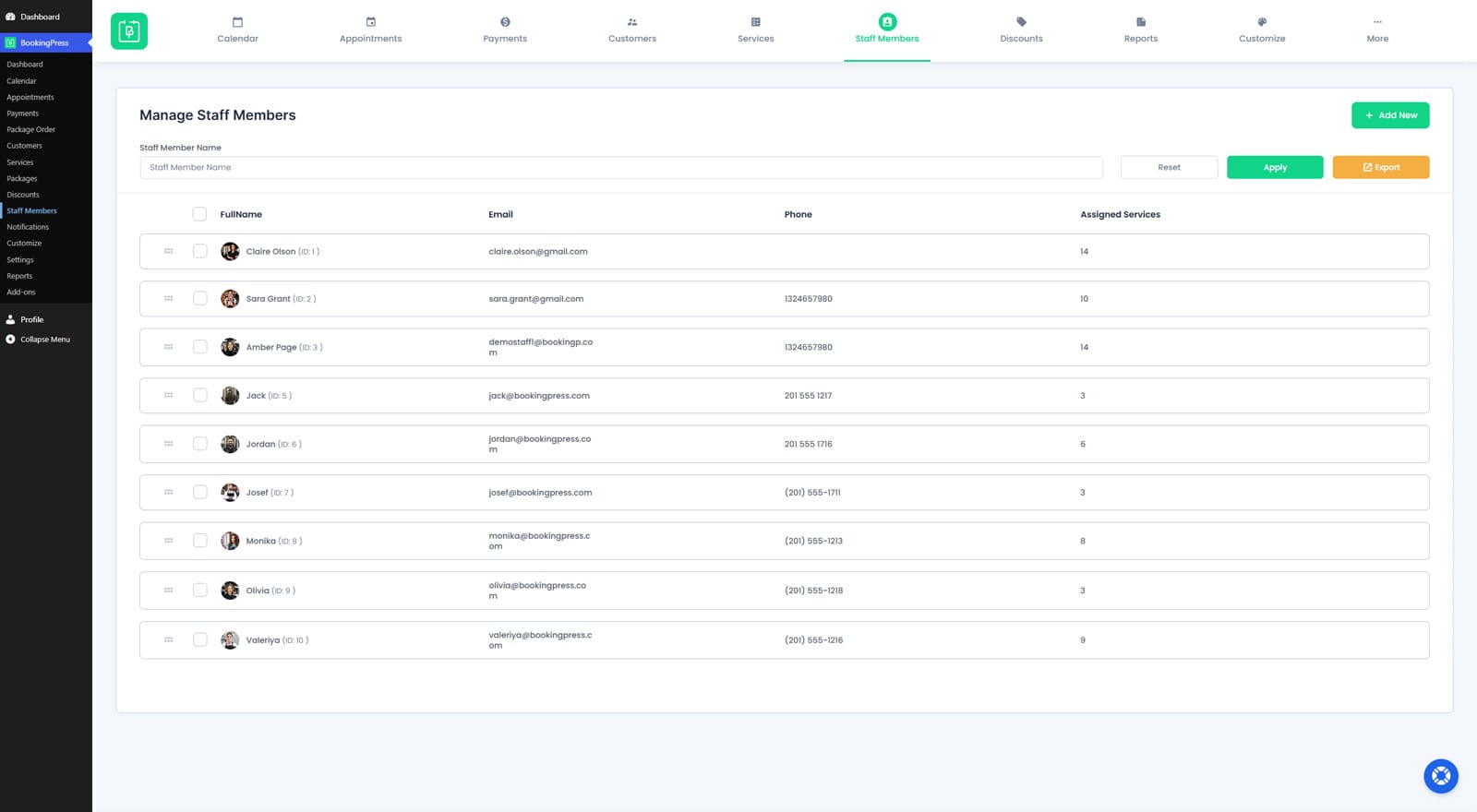This screenshot has height=812, width=1477.
Task: Click the orange Export button
Action: [1381, 167]
